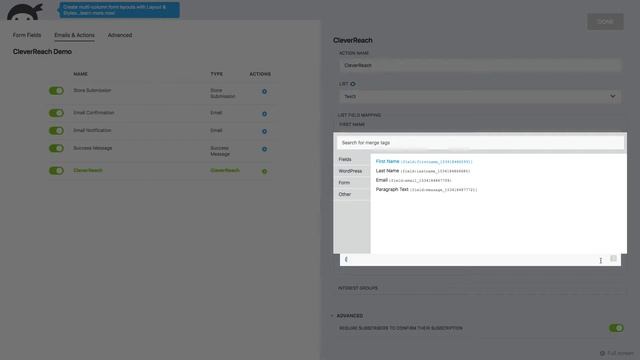
Task: Click the List refresh icon
Action: [353, 84]
